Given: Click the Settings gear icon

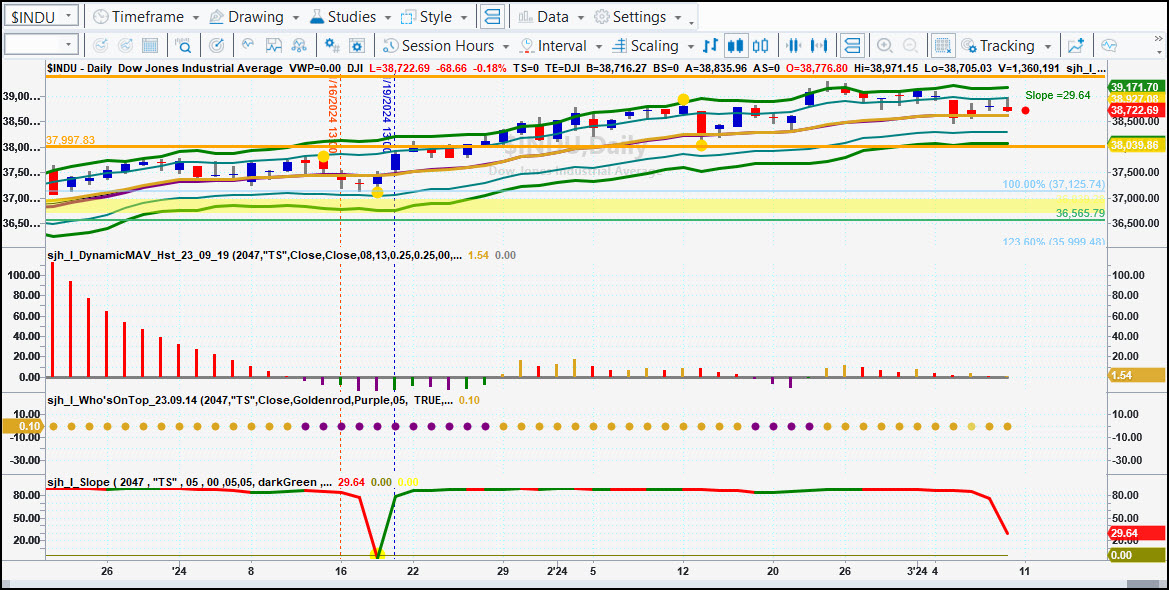Looking at the screenshot, I should click(x=602, y=16).
